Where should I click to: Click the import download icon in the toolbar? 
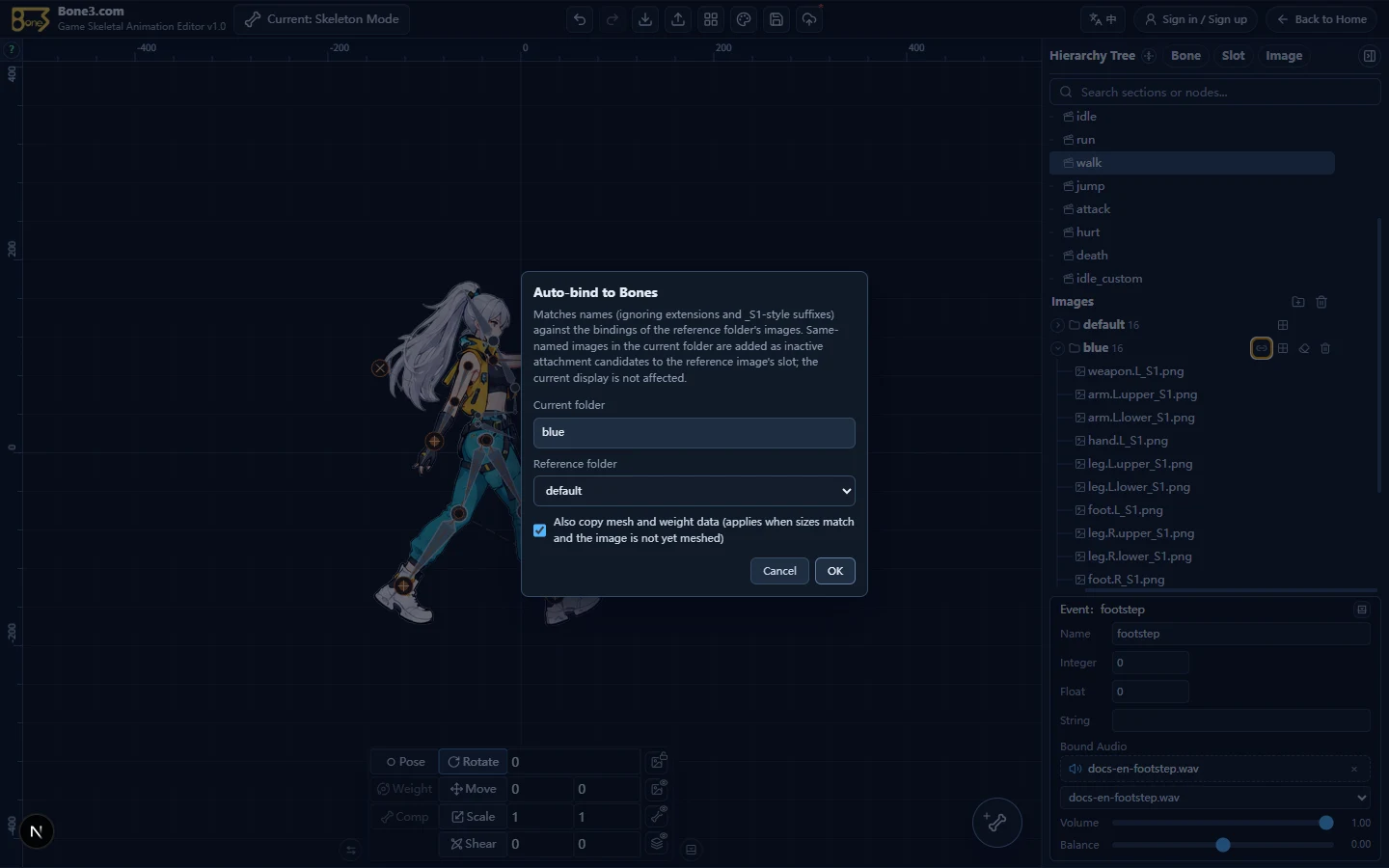645,19
